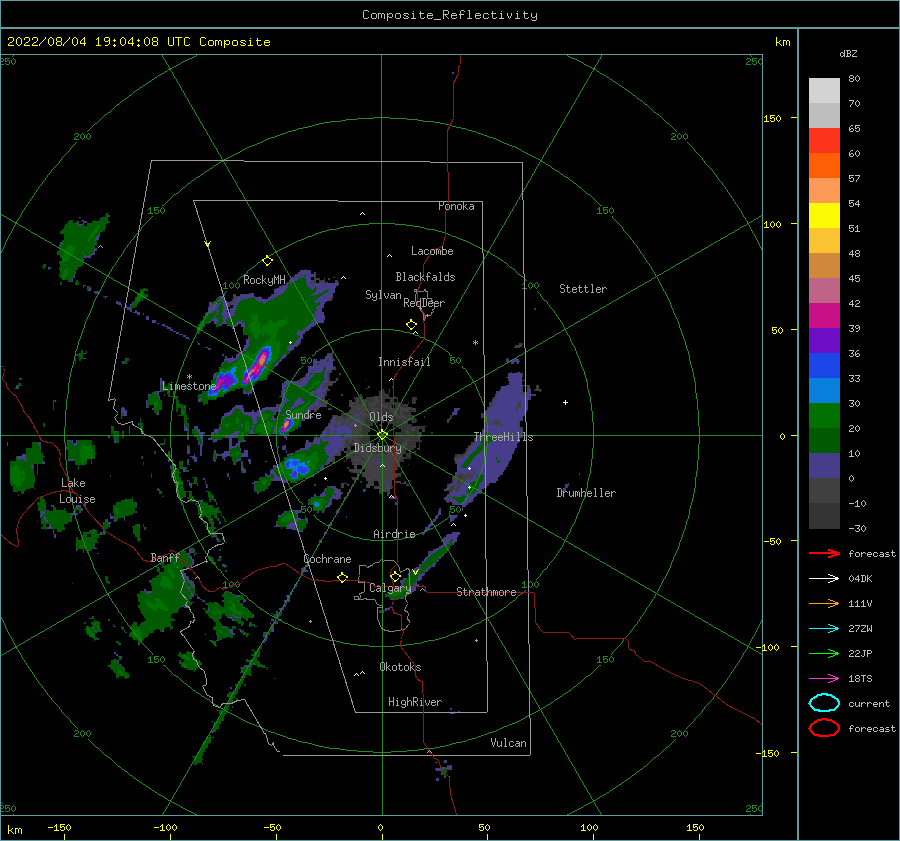The image size is (900, 841).
Task: Click the Sylvan label
Action: point(383,295)
